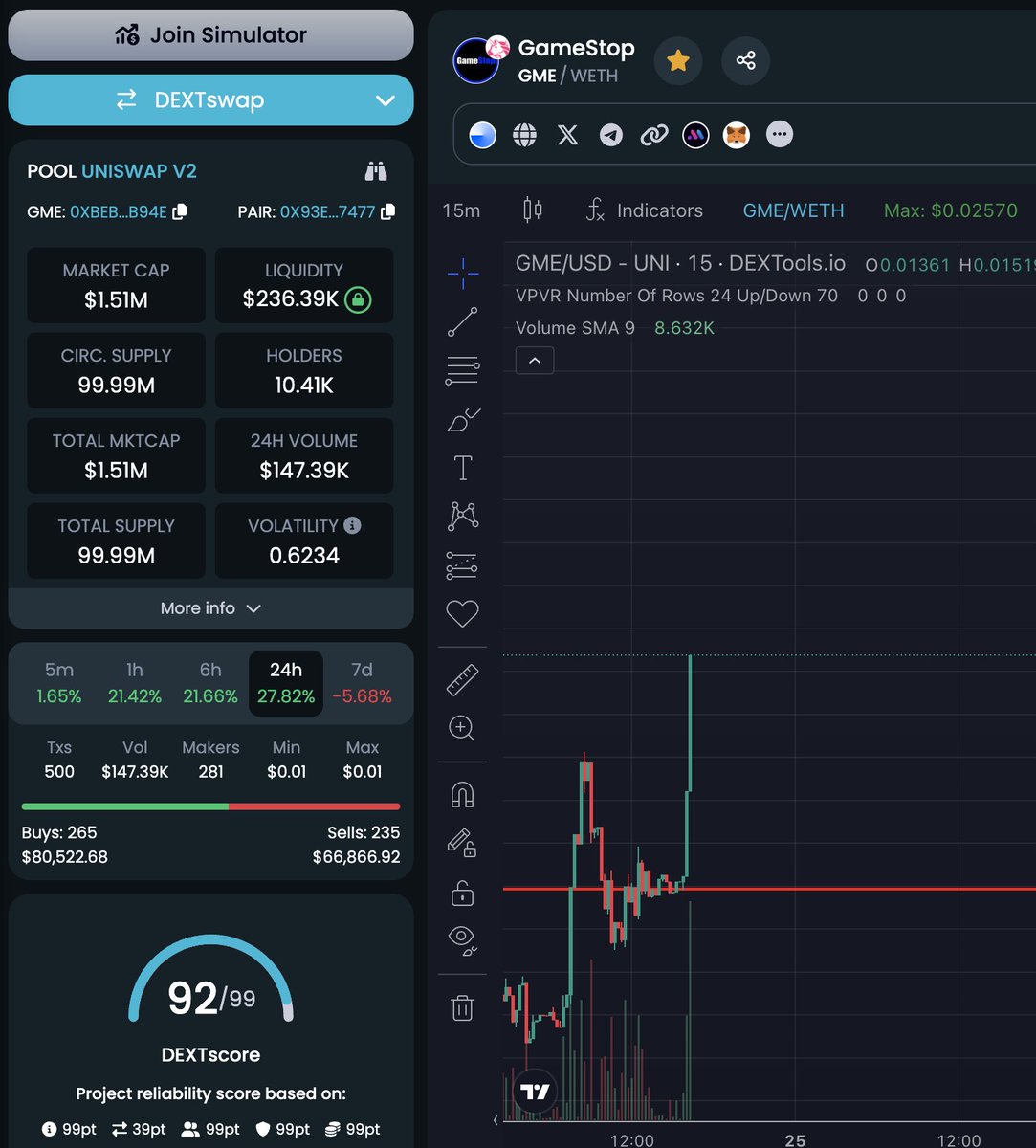
Task: Switch chart to GME/WETH pair
Action: tap(794, 210)
